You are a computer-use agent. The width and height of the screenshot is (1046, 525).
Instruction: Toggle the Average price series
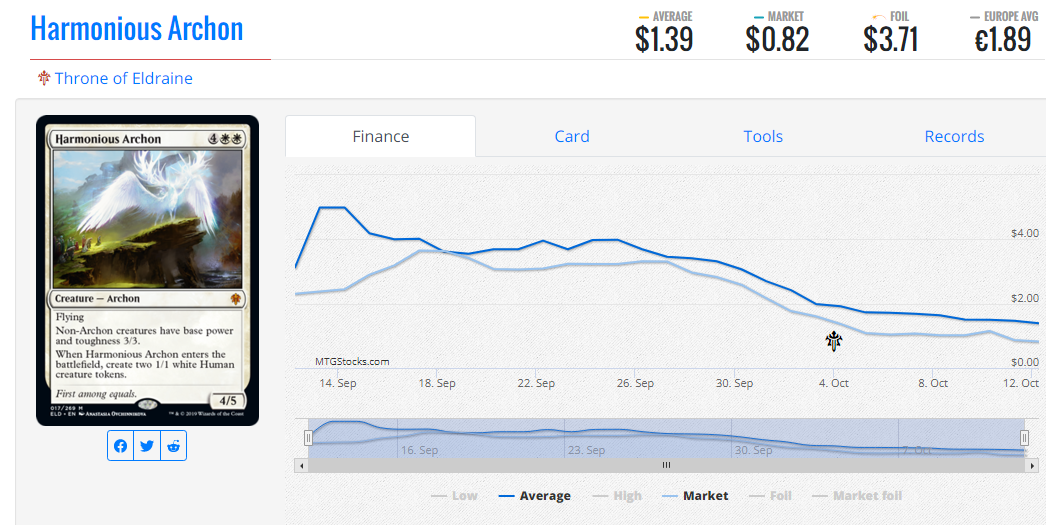click(535, 496)
